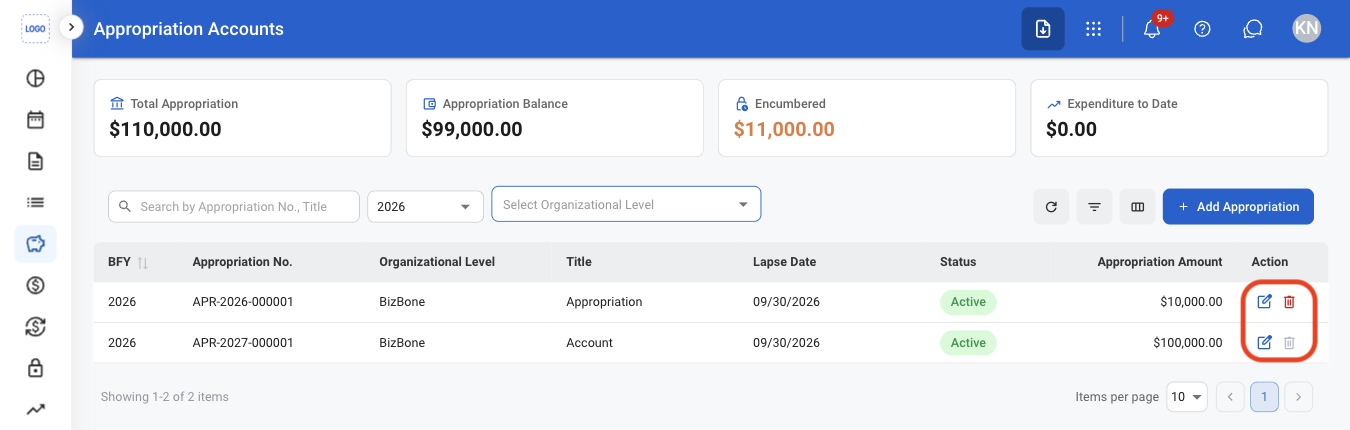Focus the Search by Appropriation No. field
Image resolution: width=1350 pixels, height=430 pixels.
click(x=233, y=207)
